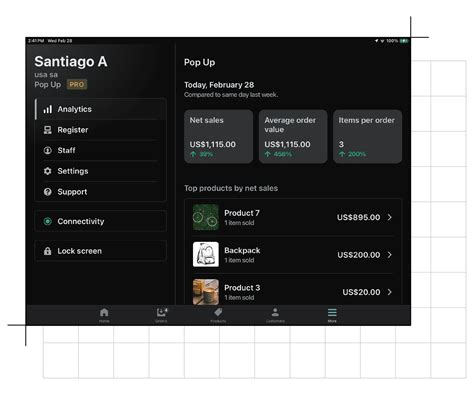Screen dimensions: 474x395
Task: Open Settings in the sidebar
Action: pyautogui.click(x=101, y=171)
